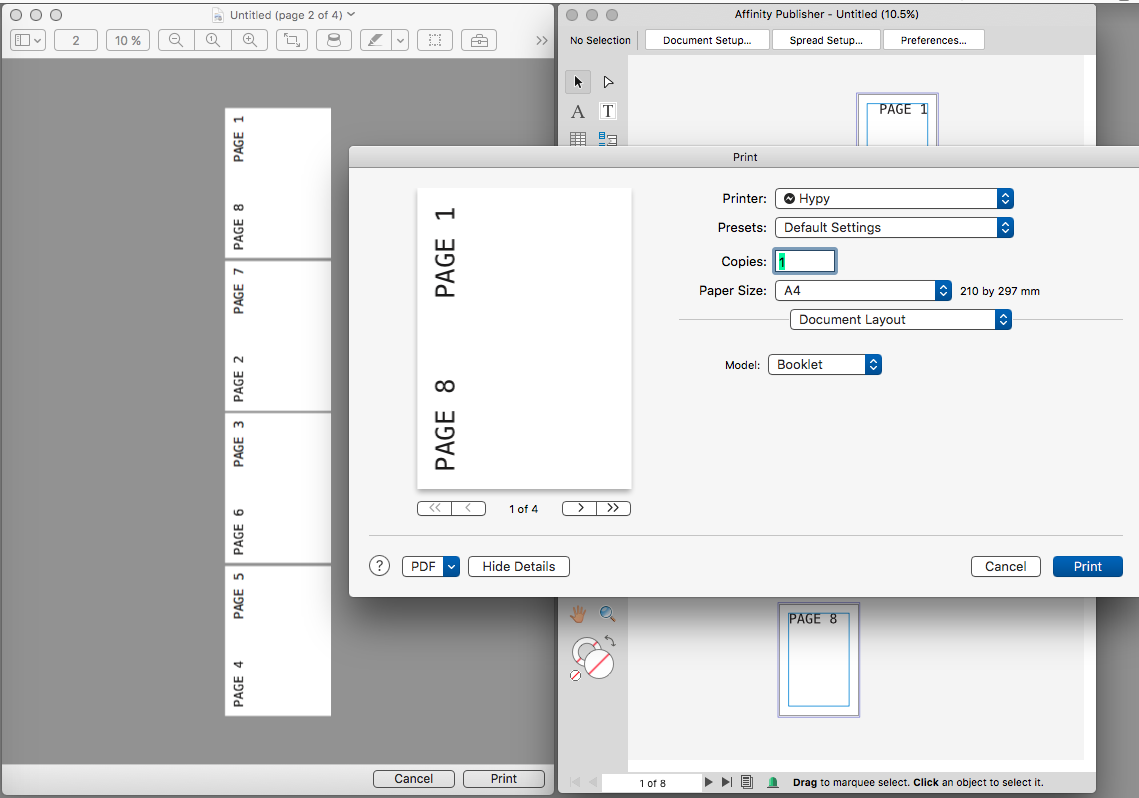
Task: Choose the Frame Text tool
Action: [x=608, y=111]
